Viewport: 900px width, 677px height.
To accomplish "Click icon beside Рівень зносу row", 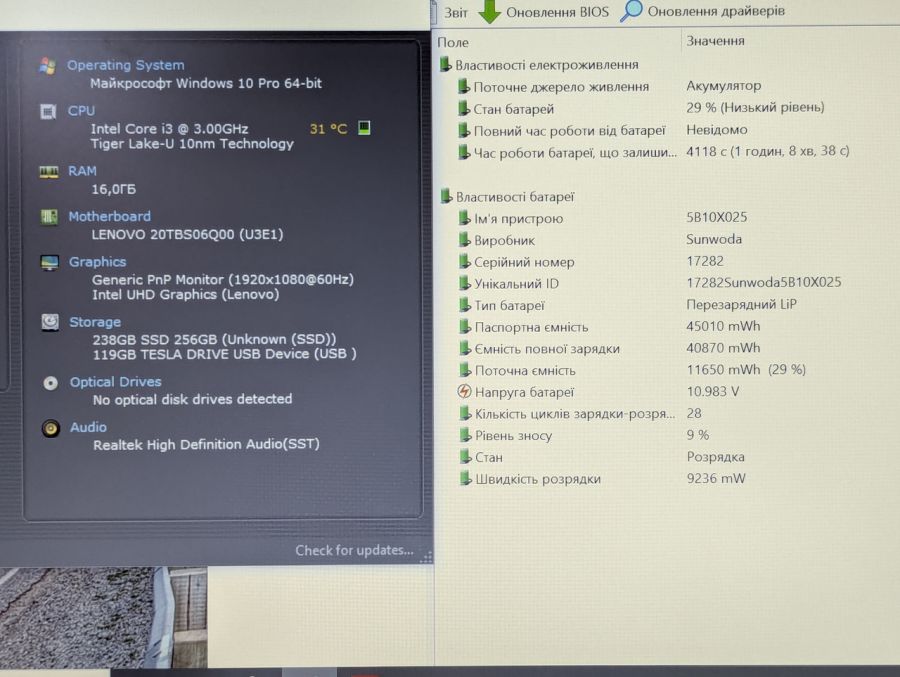I will 465,435.
